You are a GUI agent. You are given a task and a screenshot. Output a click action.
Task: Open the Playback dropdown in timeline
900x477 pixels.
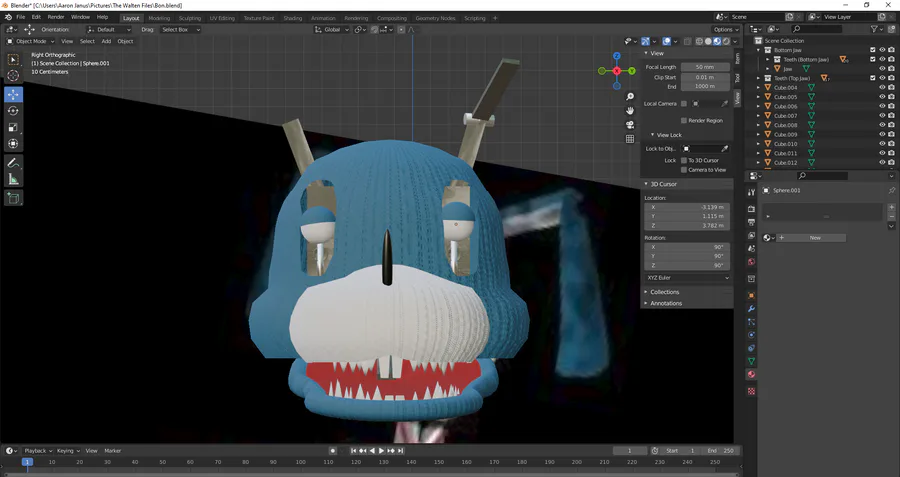tap(38, 451)
